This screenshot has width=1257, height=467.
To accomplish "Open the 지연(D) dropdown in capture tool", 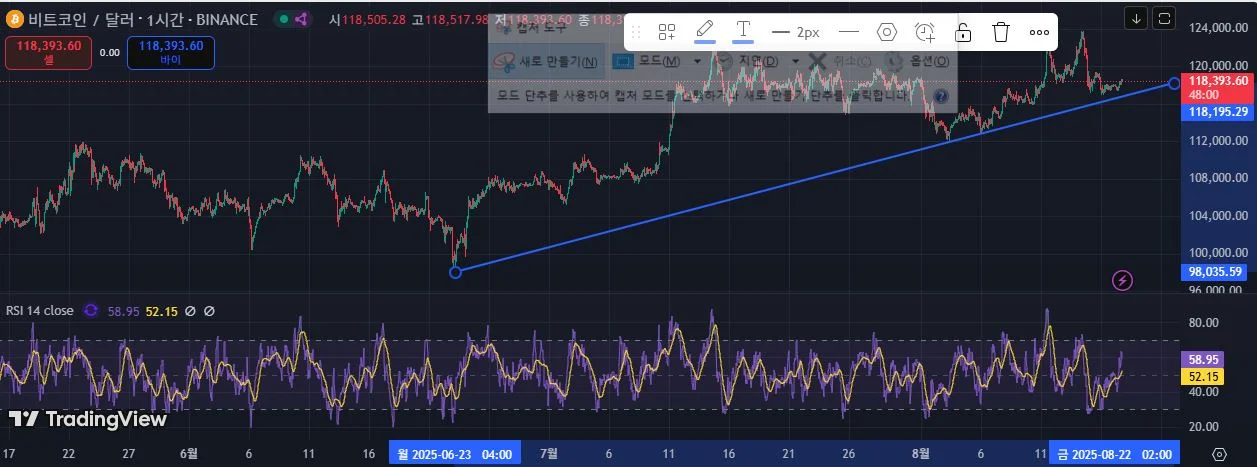I will coord(758,62).
